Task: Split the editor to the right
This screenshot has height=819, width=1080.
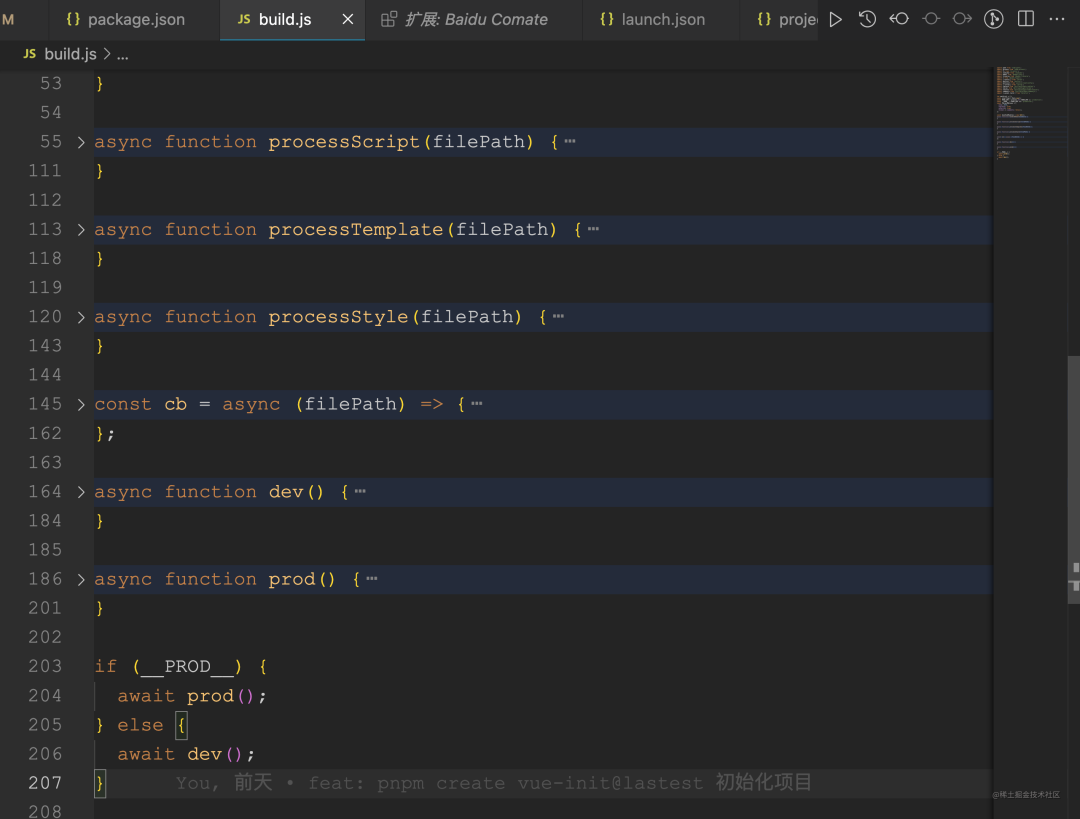Action: (x=1026, y=19)
